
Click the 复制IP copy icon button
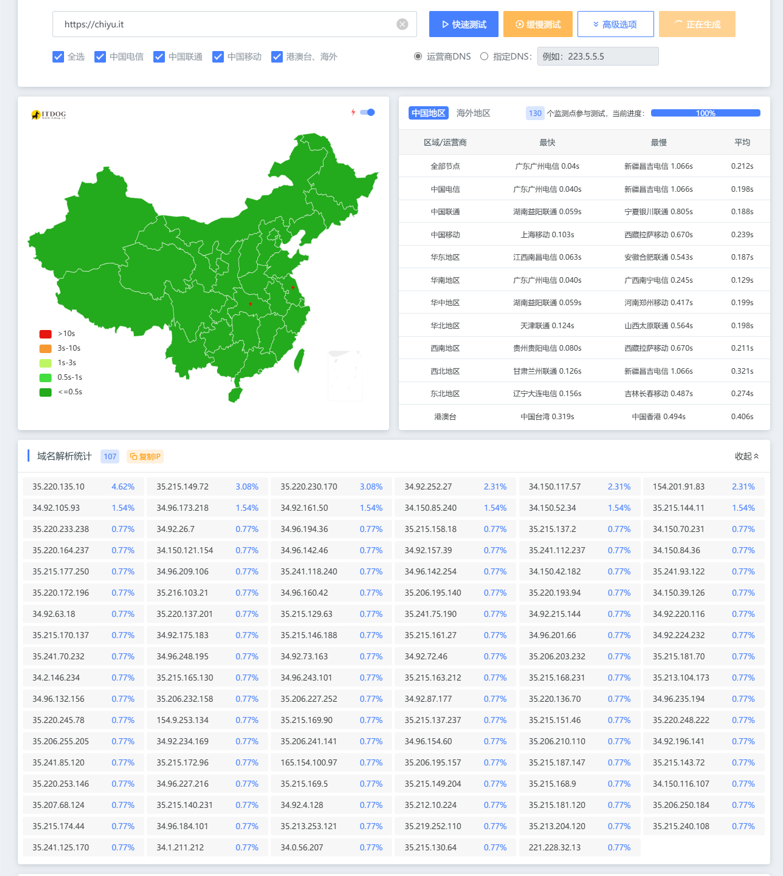(x=145, y=456)
